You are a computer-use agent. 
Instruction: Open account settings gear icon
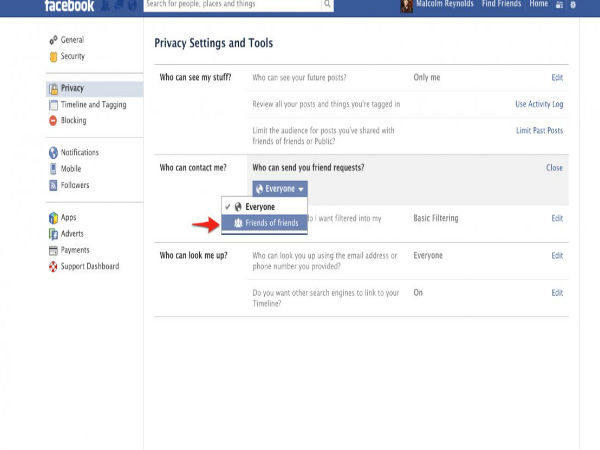573,5
